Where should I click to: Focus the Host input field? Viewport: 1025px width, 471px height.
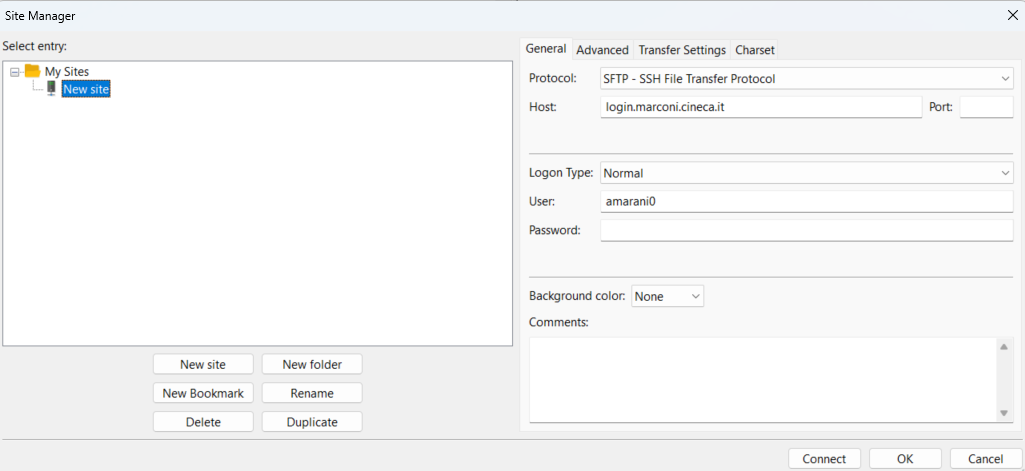coord(761,107)
